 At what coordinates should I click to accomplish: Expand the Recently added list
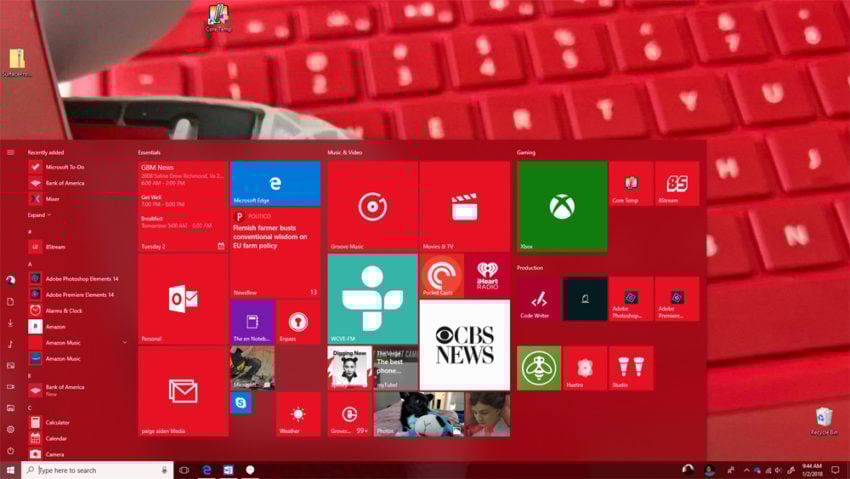(39, 215)
